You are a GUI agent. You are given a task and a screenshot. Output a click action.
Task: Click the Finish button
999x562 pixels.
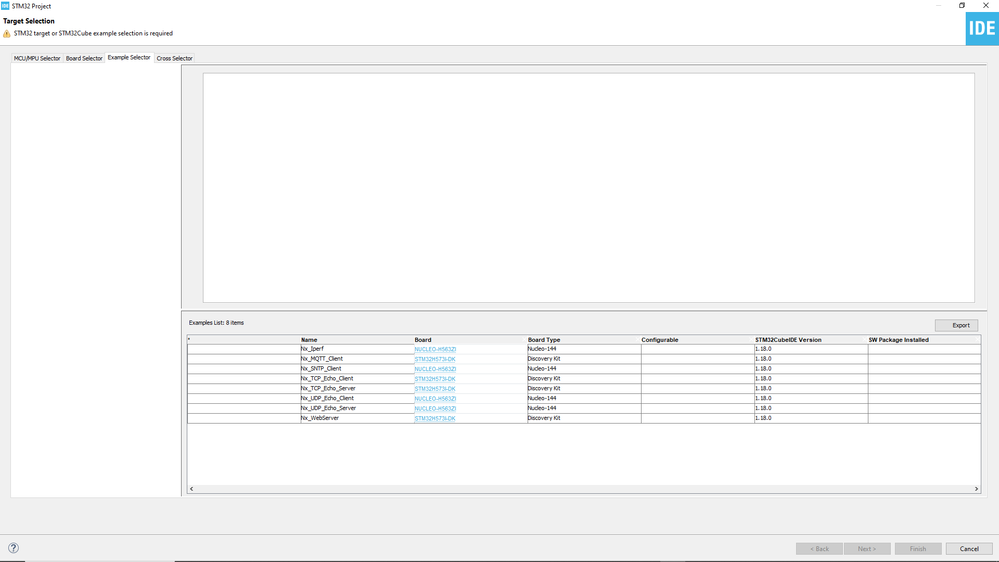pos(918,549)
